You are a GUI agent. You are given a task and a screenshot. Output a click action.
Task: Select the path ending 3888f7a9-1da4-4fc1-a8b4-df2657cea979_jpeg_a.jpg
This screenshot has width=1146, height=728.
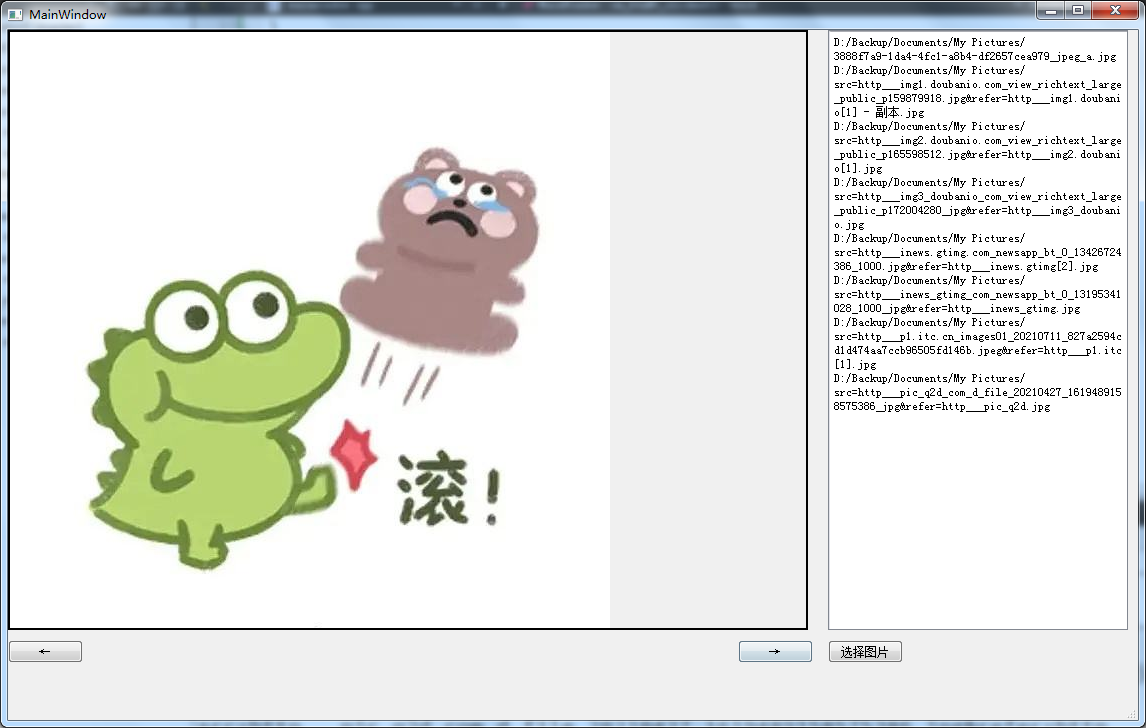click(x=977, y=50)
